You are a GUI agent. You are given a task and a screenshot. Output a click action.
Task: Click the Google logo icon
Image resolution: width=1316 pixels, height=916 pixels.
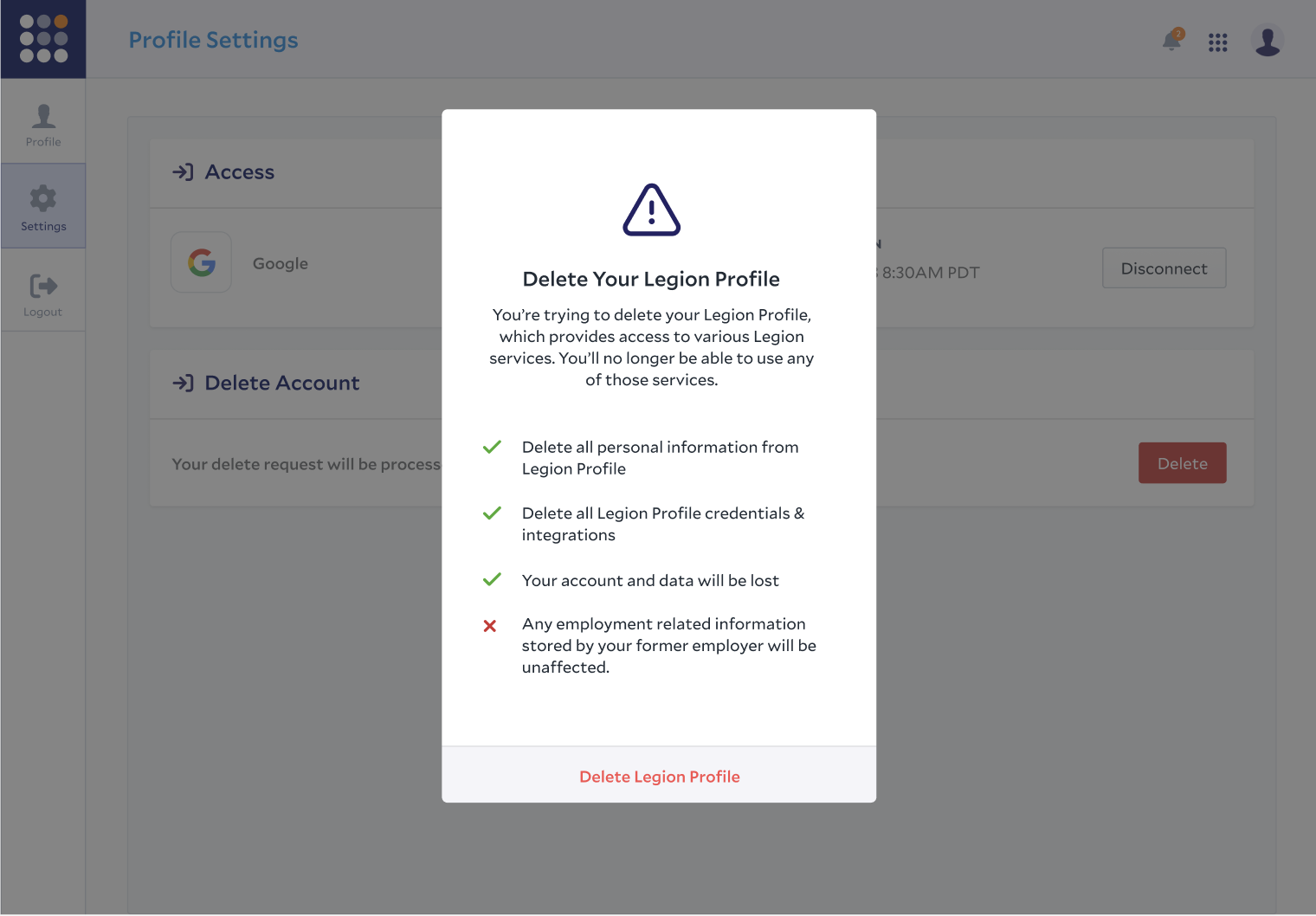click(202, 262)
